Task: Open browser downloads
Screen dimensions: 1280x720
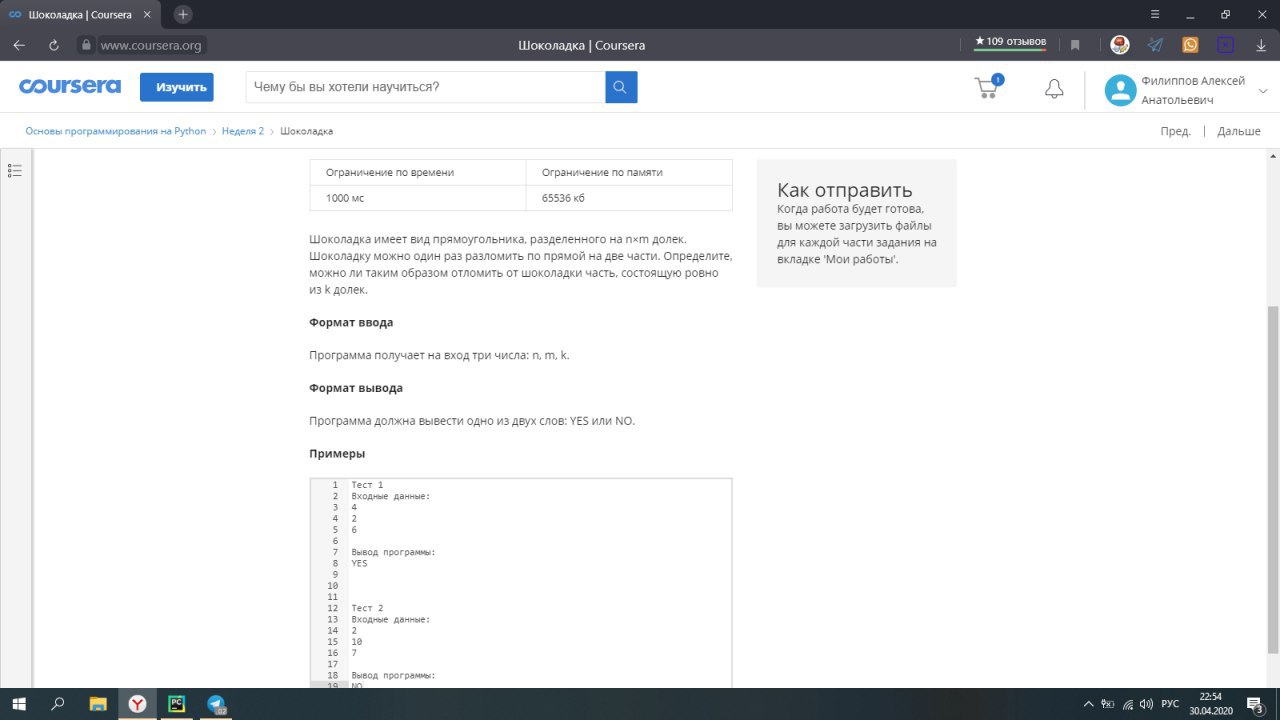Action: pyautogui.click(x=1260, y=45)
